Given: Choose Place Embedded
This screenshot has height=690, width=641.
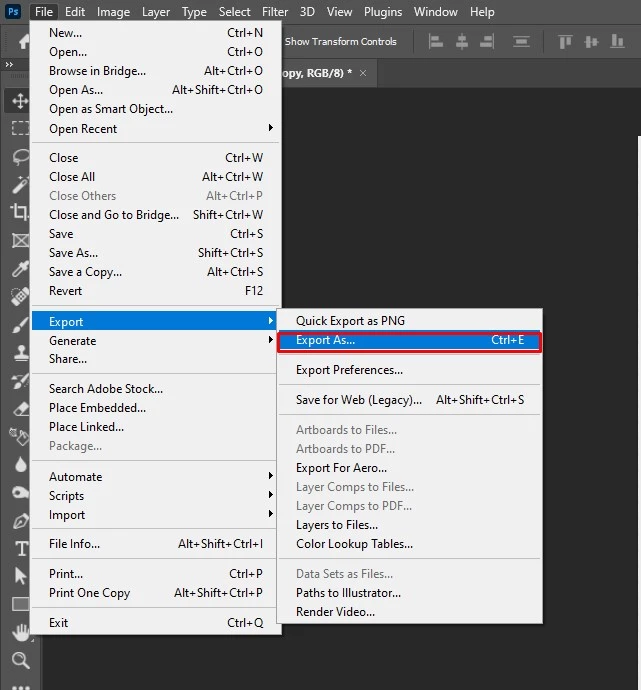Looking at the screenshot, I should [154, 407].
